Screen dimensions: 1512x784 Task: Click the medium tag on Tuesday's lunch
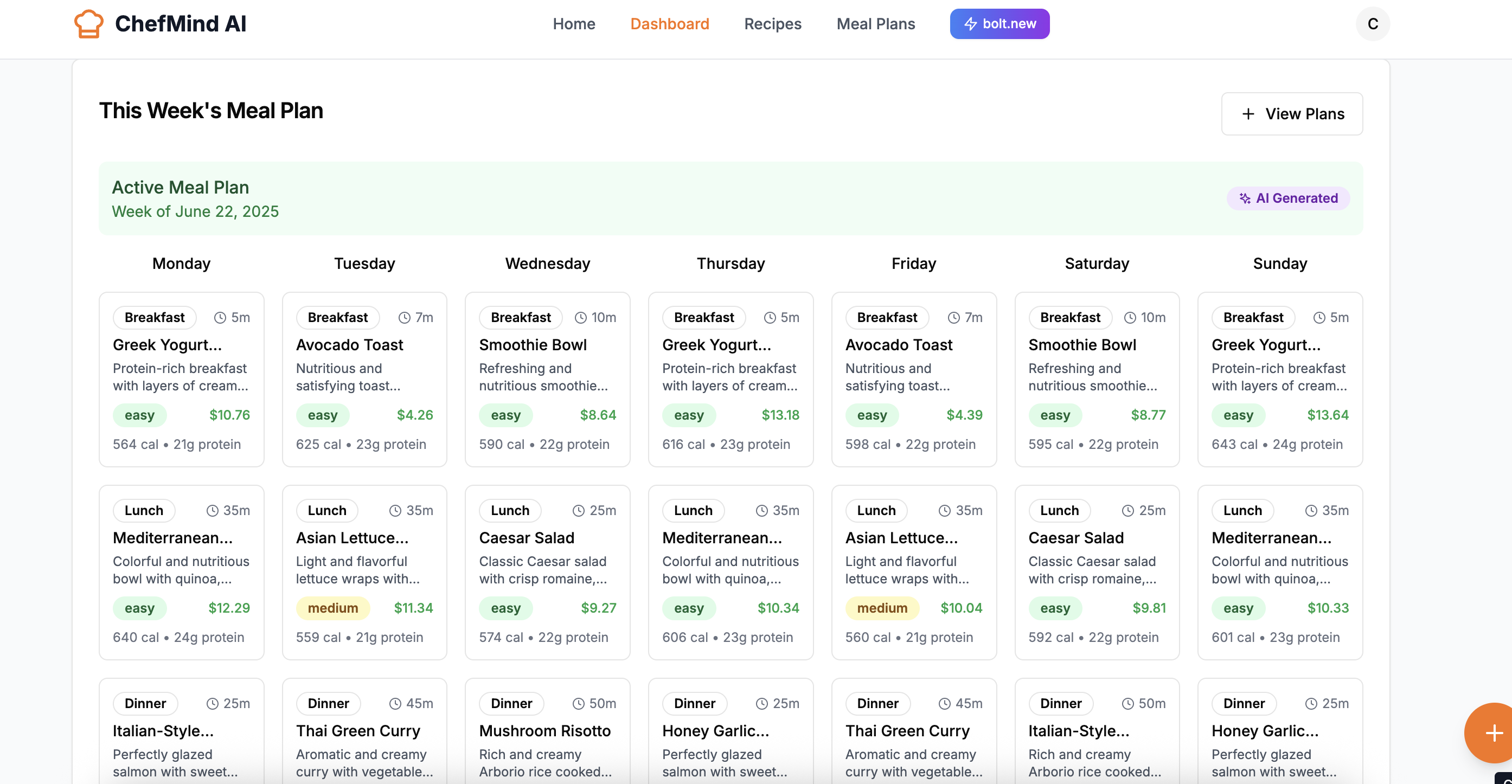(x=333, y=608)
